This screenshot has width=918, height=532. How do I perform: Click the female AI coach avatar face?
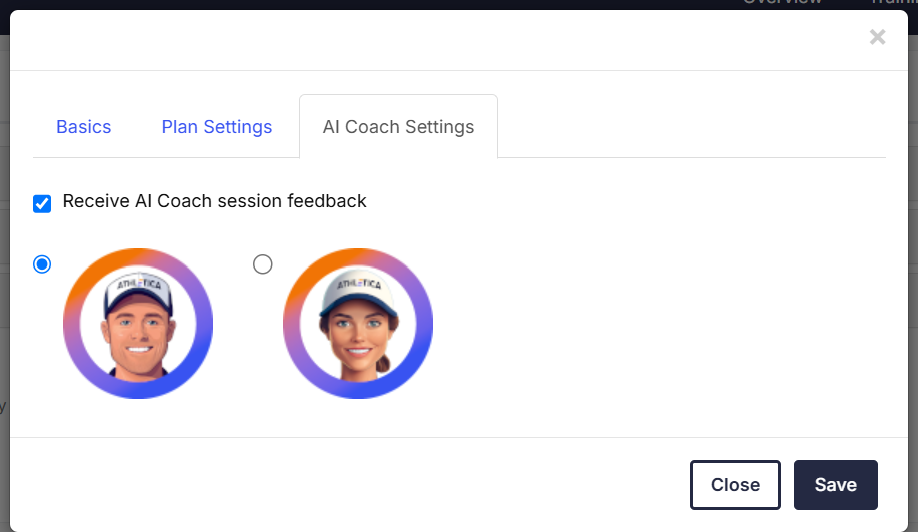358,331
